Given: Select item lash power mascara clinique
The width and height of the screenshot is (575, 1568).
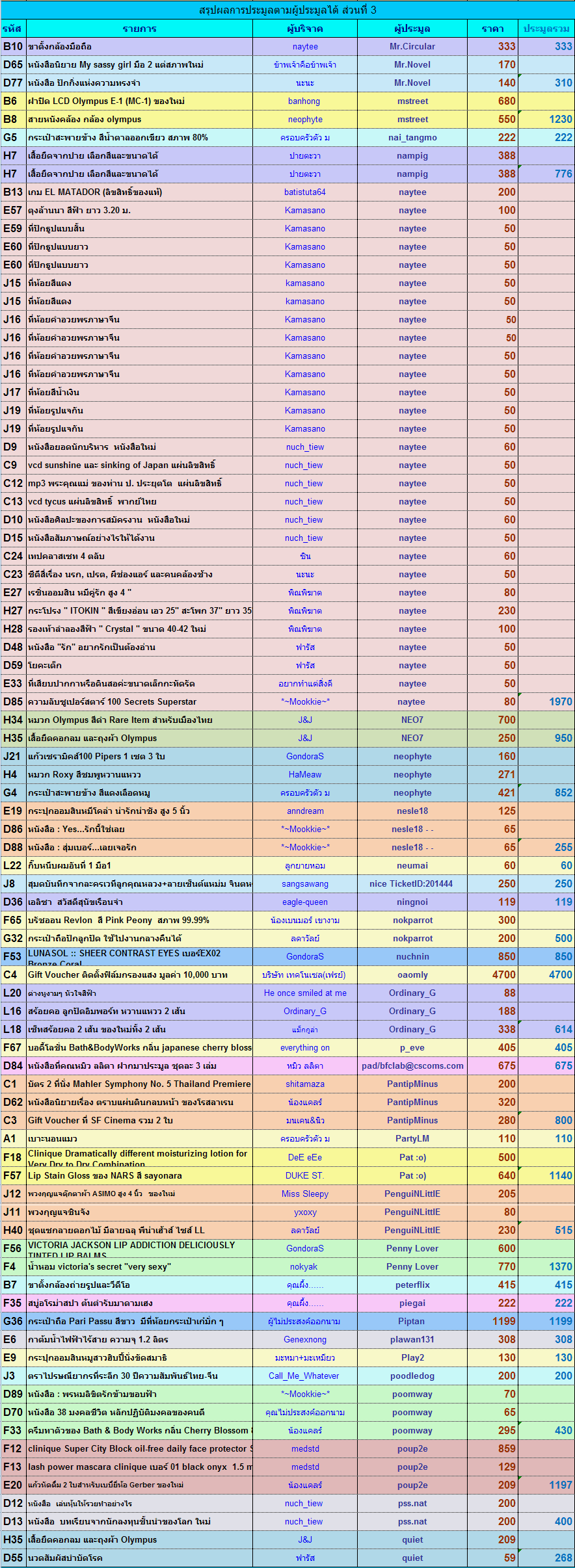Looking at the screenshot, I should point(139,1467).
